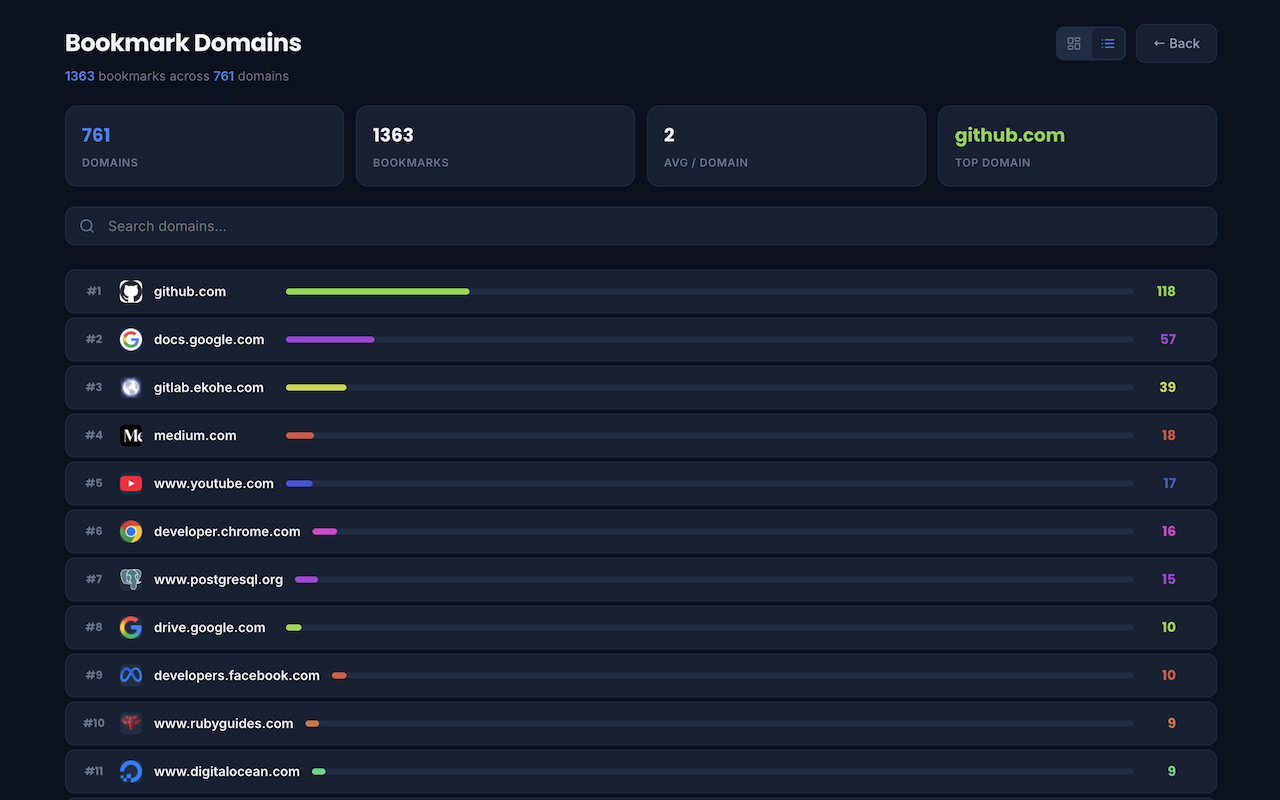Select developers.facebook.com domain name
Image resolution: width=1280 pixels, height=800 pixels.
[237, 675]
